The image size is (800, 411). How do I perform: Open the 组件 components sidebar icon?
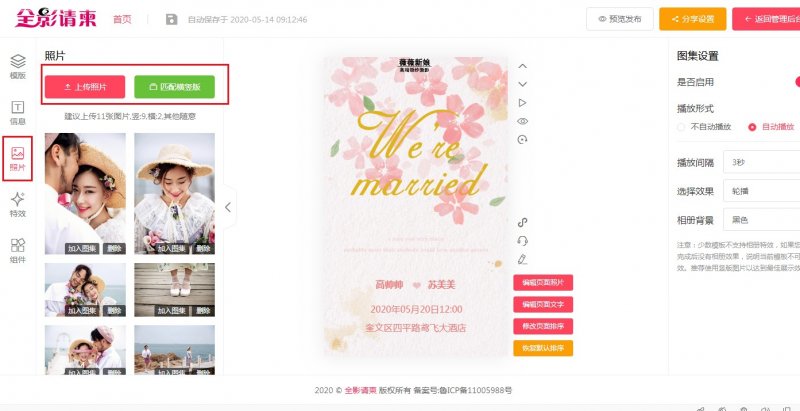(18, 251)
